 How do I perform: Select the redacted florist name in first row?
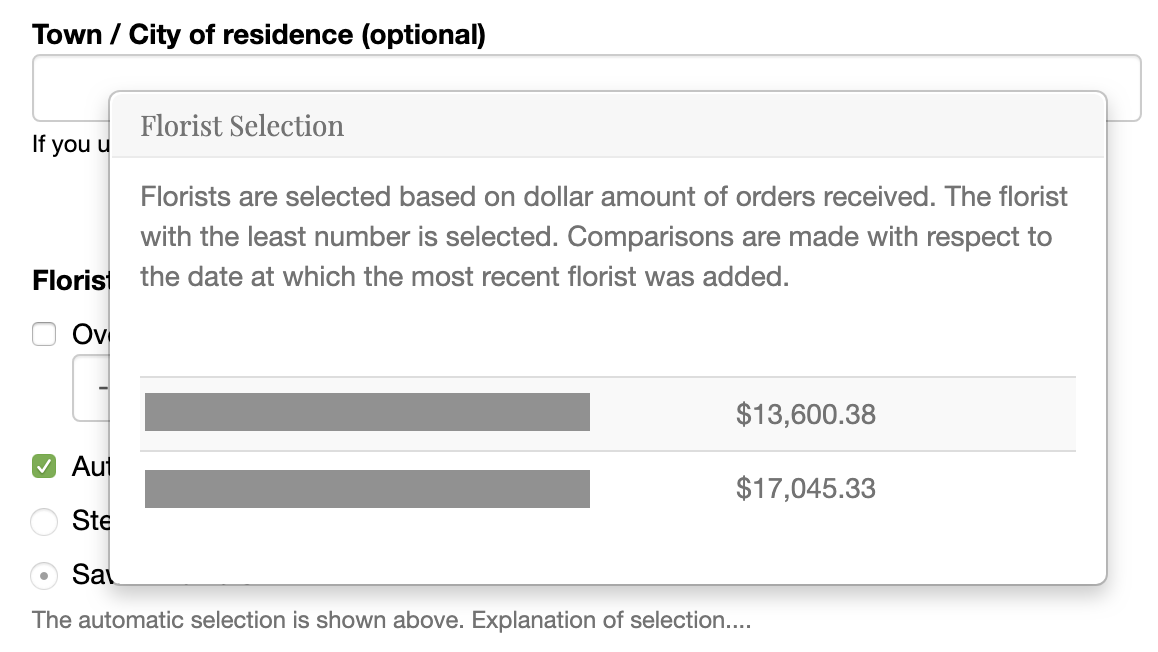tap(367, 412)
